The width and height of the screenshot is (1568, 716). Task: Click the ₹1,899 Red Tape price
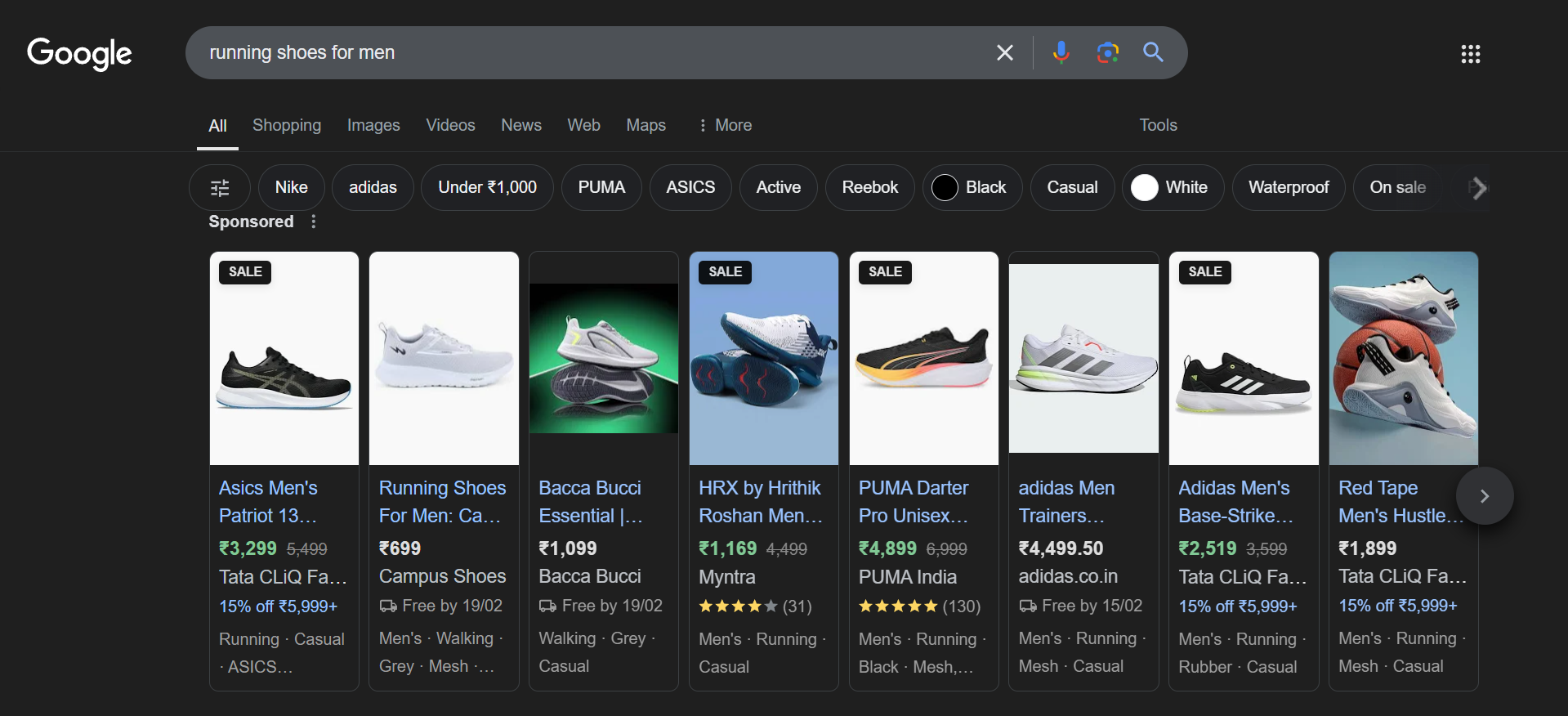(x=1368, y=548)
